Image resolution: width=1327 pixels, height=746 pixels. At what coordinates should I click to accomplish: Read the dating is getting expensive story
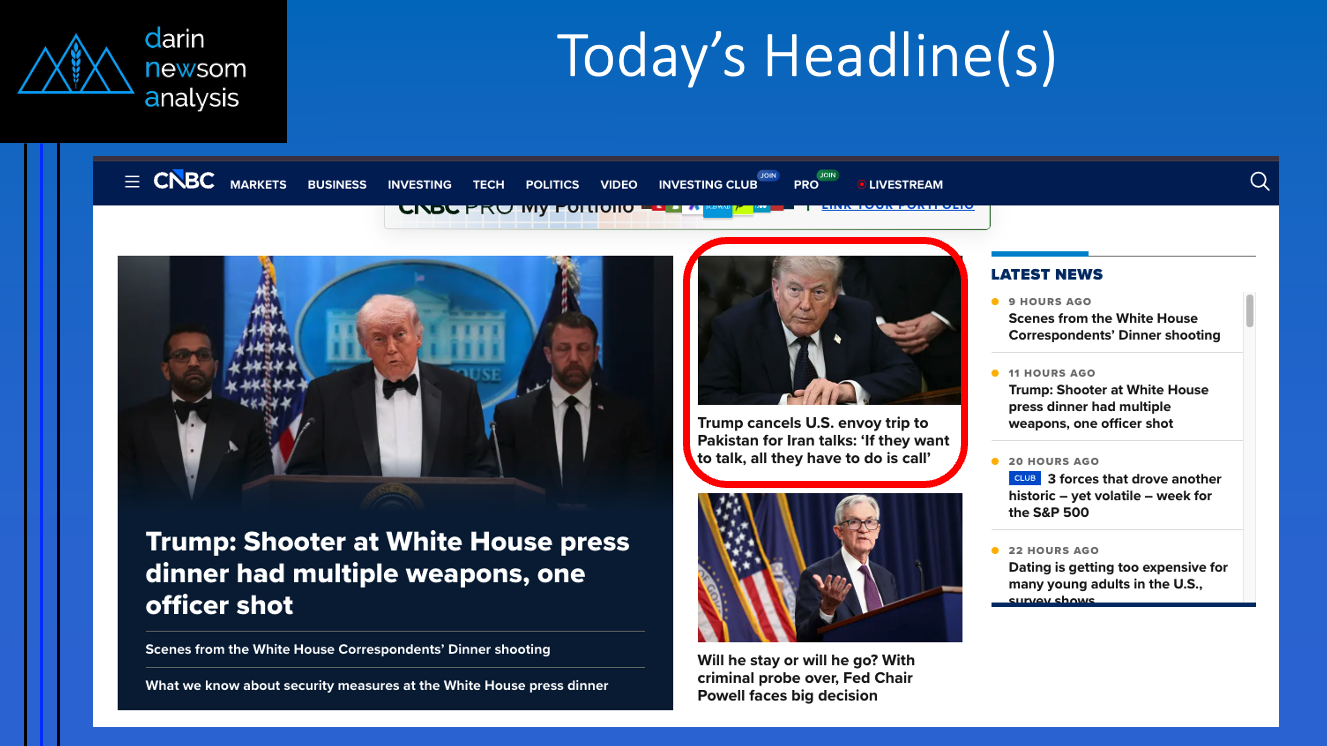[x=1117, y=575]
